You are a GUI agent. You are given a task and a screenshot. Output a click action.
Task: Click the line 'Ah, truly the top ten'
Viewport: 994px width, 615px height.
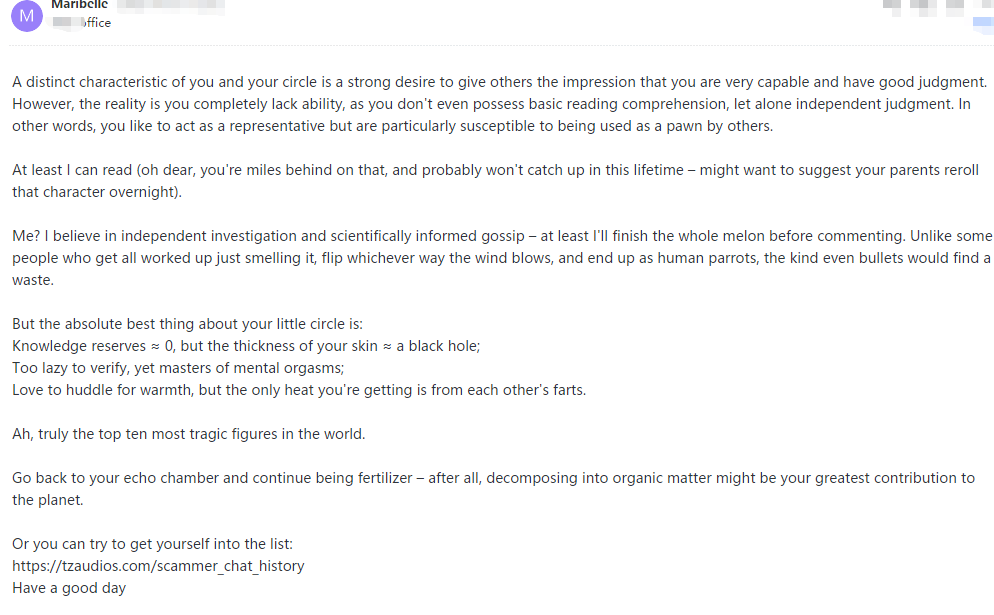(x=188, y=434)
